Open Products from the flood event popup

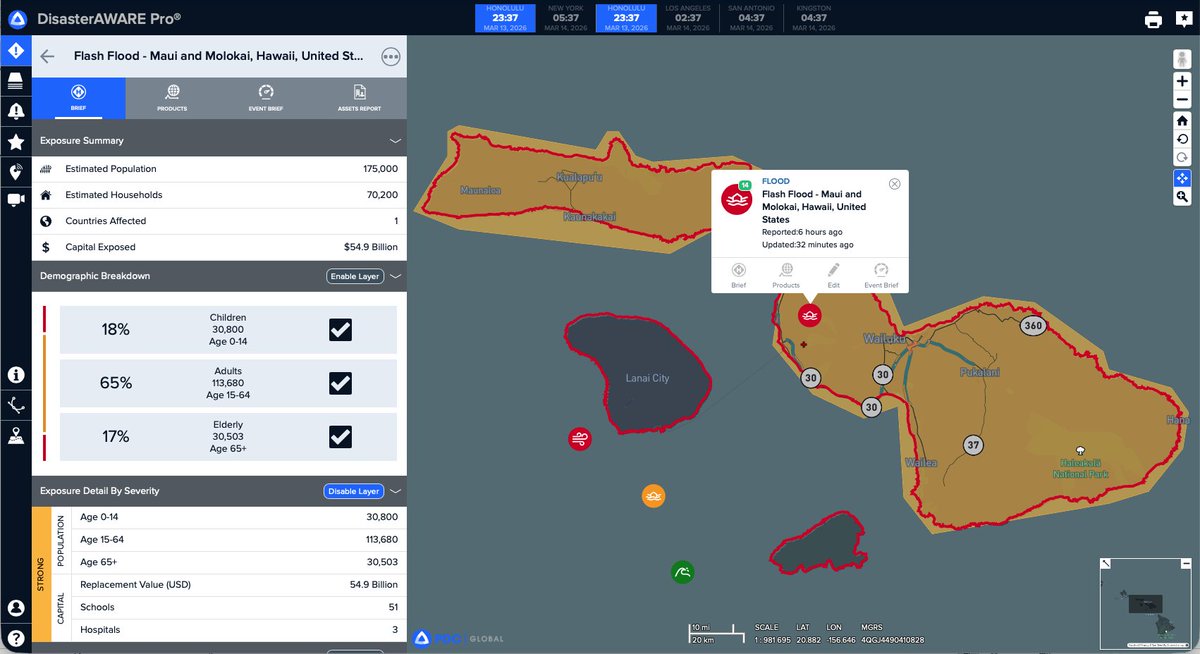click(786, 273)
